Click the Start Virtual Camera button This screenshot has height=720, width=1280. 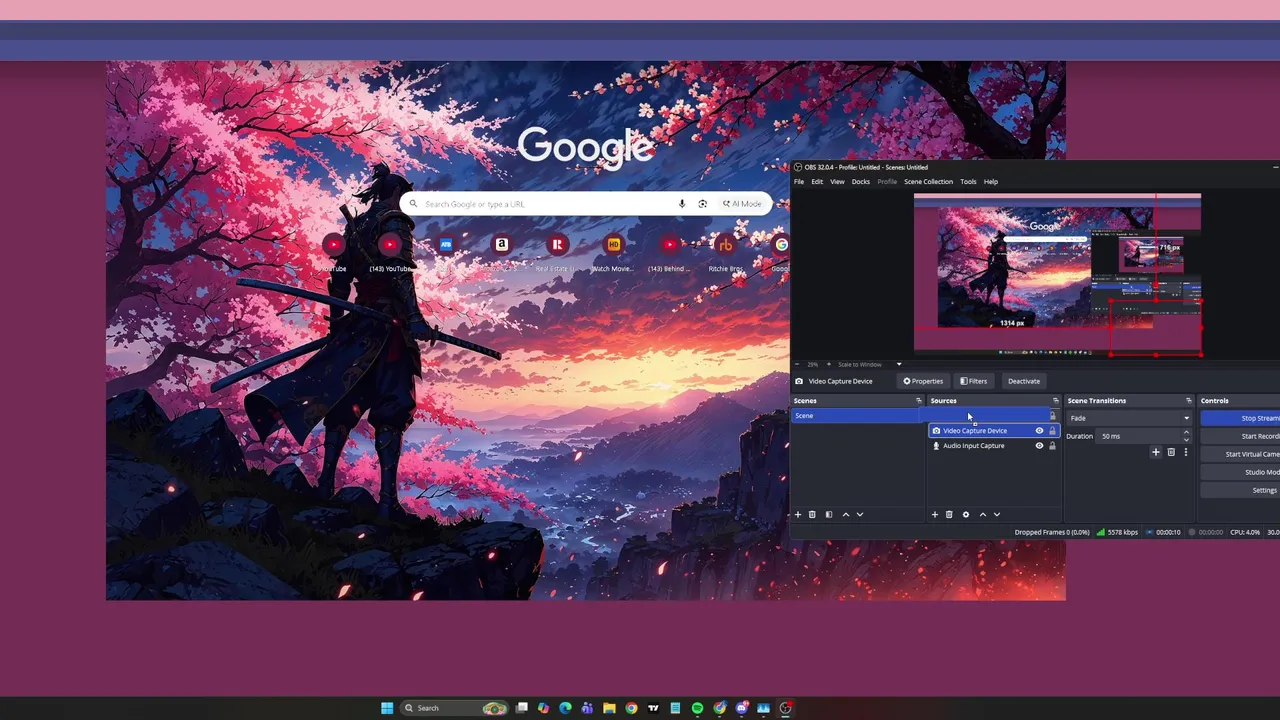(1240, 454)
